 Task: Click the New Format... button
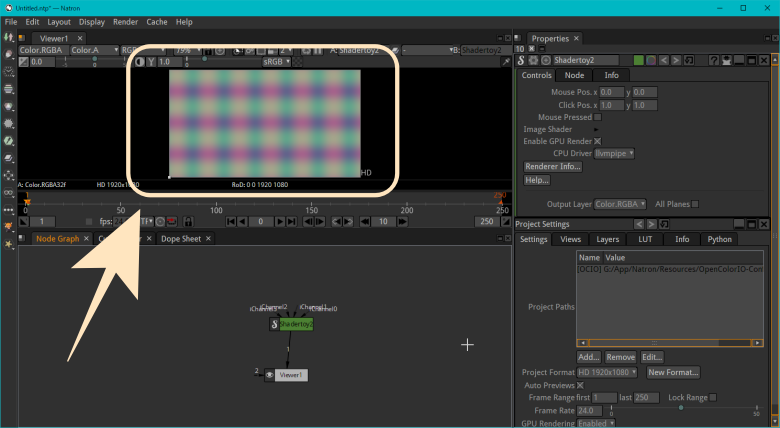click(x=672, y=372)
